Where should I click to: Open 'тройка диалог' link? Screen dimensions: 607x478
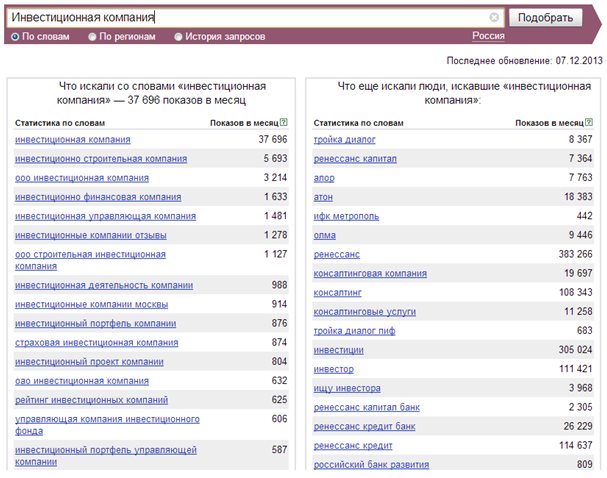345,139
